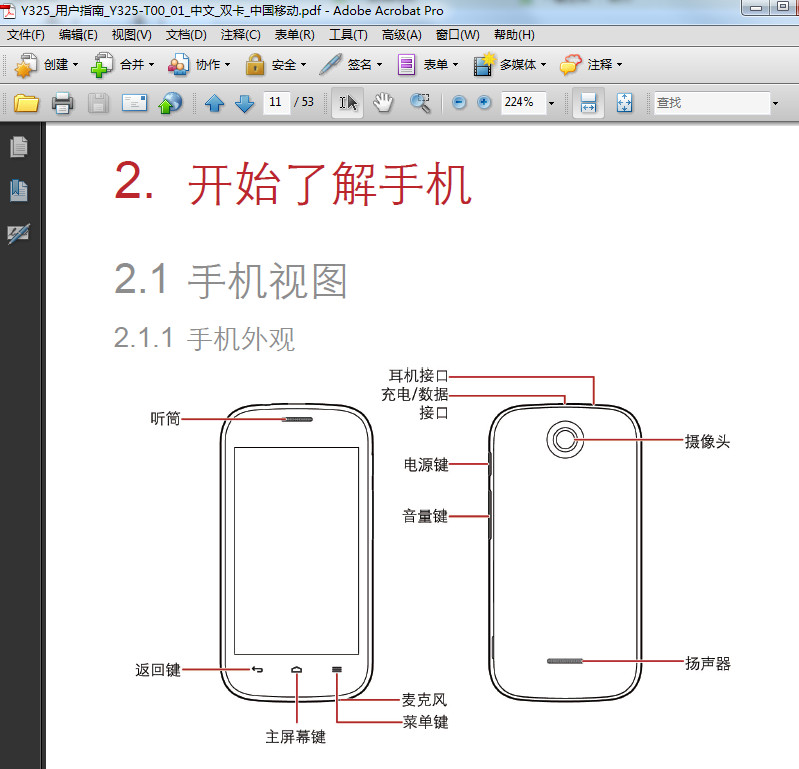Expand the 创建 dropdown
This screenshot has width=799, height=769.
[x=75, y=65]
